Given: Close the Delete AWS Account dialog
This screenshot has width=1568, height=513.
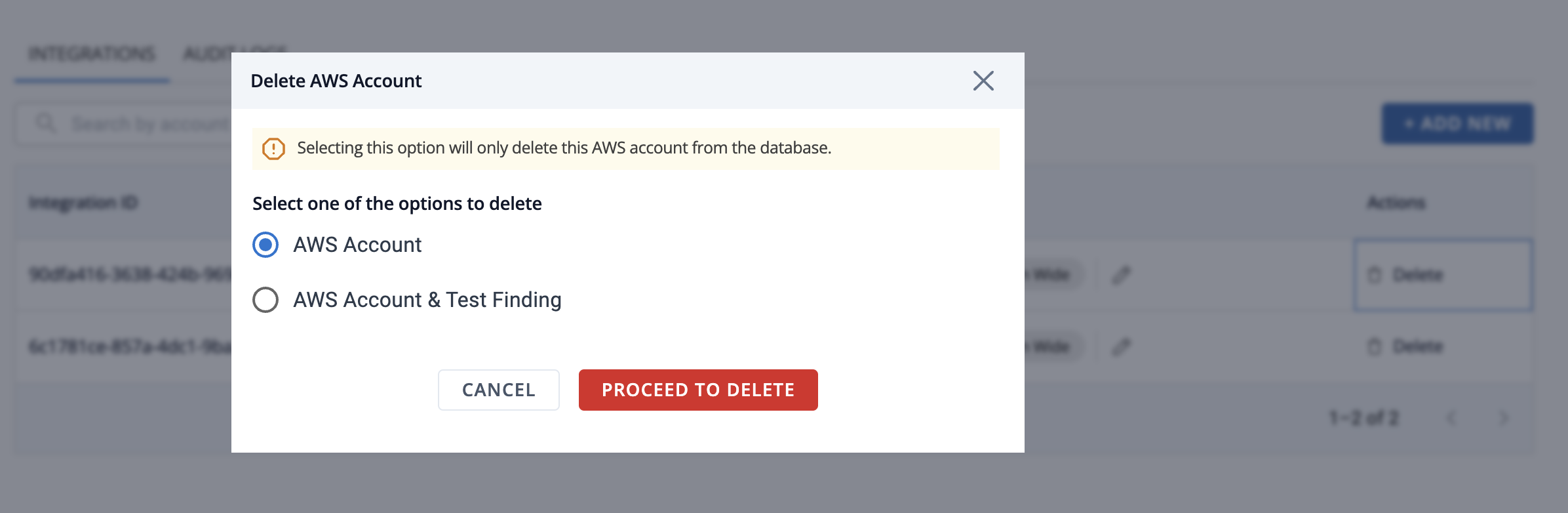Looking at the screenshot, I should [983, 81].
